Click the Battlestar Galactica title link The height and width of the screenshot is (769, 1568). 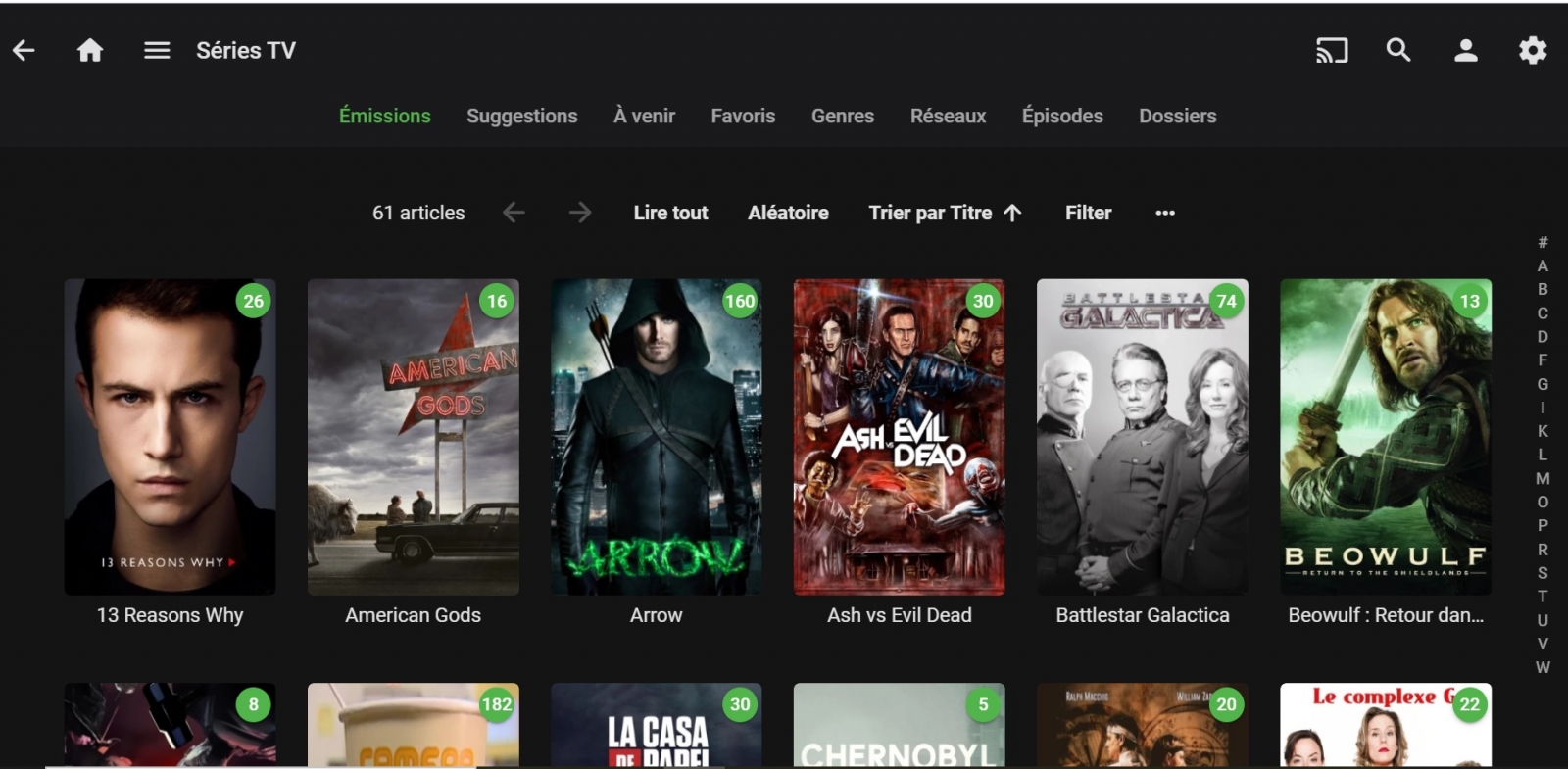(x=1143, y=615)
